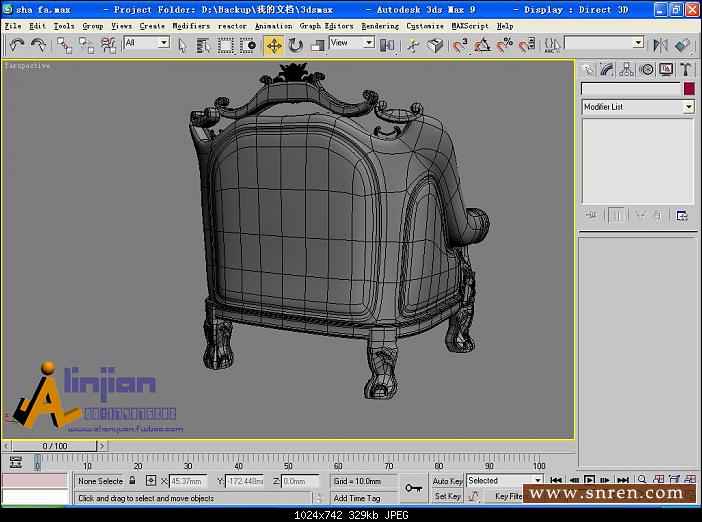702x522 pixels.
Task: Click the Undo arrow icon
Action: tap(16, 45)
